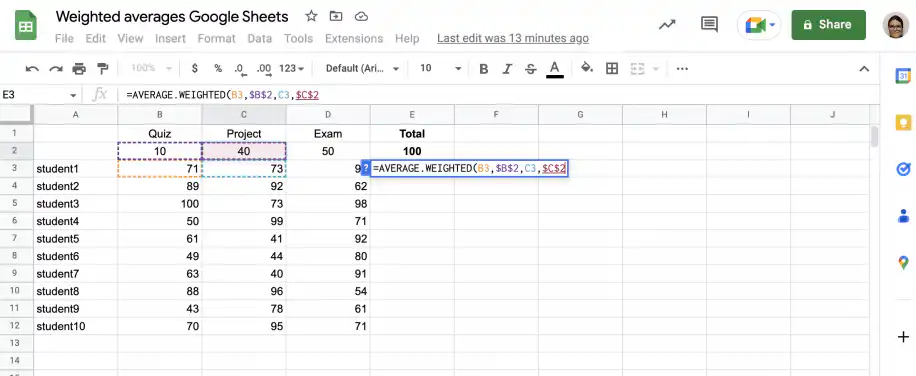Open the text color picker
Image resolution: width=916 pixels, height=376 pixels.
[x=554, y=69]
